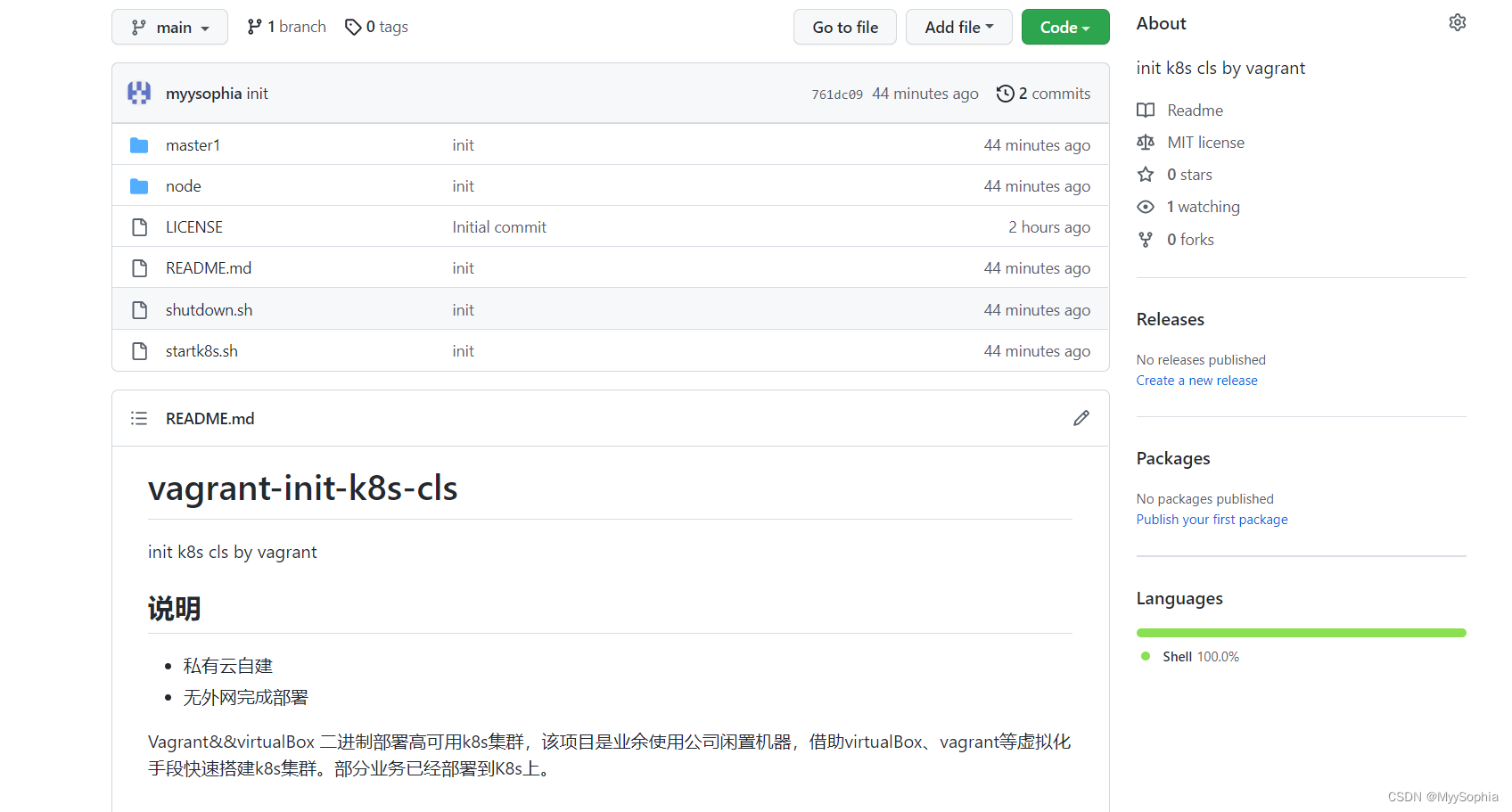Click the green Shell language bar
Image resolution: width=1512 pixels, height=812 pixels.
1301,632
